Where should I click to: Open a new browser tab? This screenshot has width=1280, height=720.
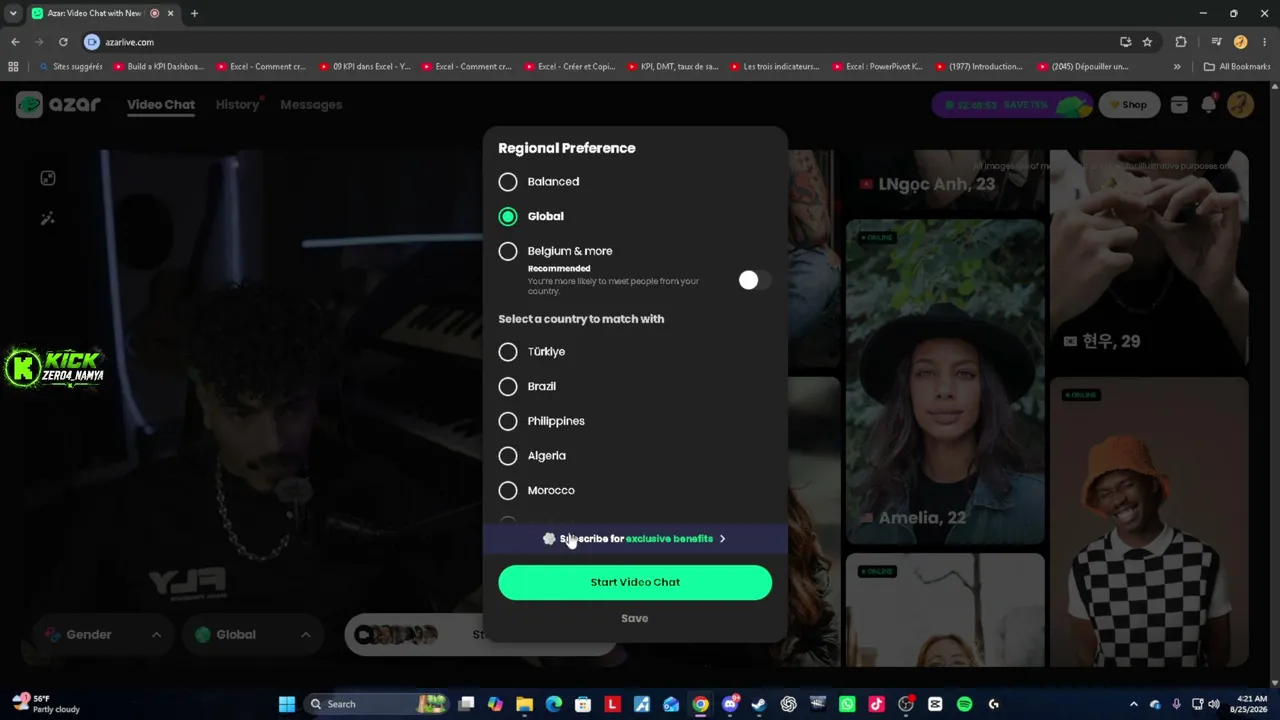194,13
